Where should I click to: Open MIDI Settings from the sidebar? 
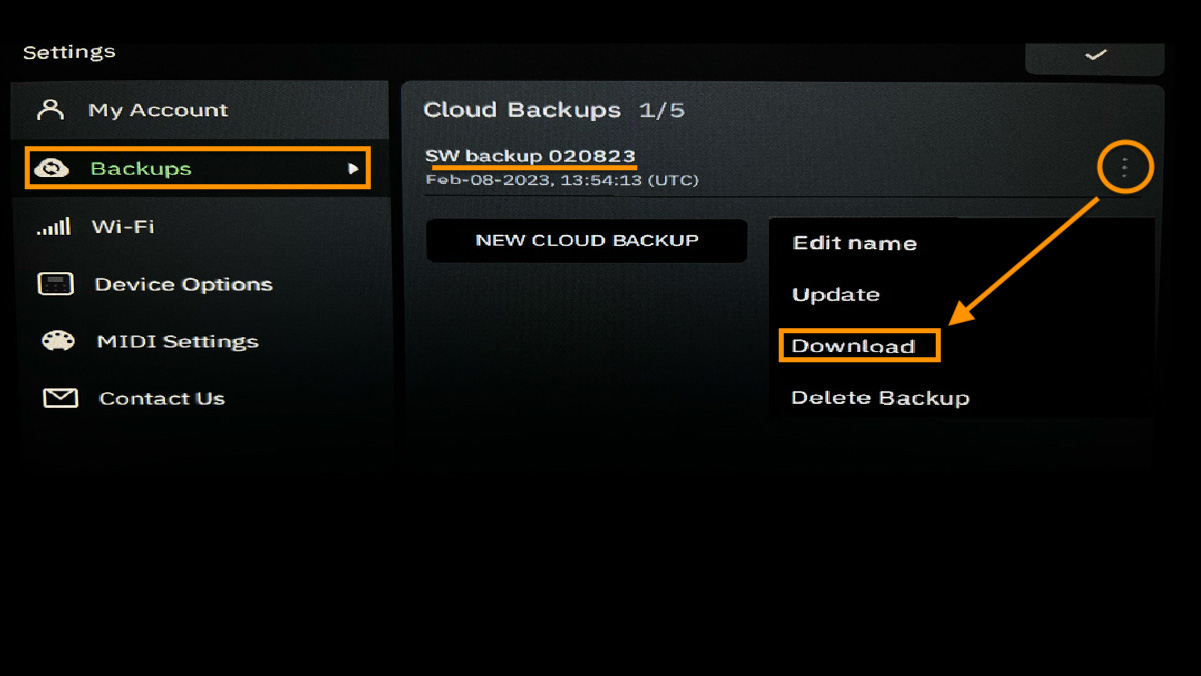[176, 341]
